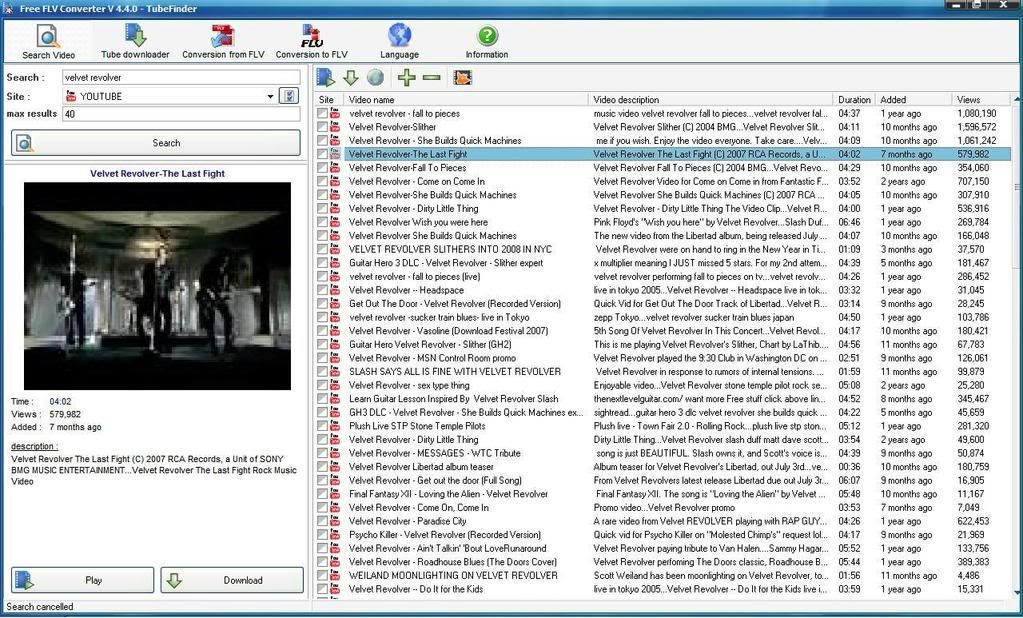Click the film-strip convert icon in the results toolbar
The height and width of the screenshot is (618, 1023).
[x=463, y=78]
